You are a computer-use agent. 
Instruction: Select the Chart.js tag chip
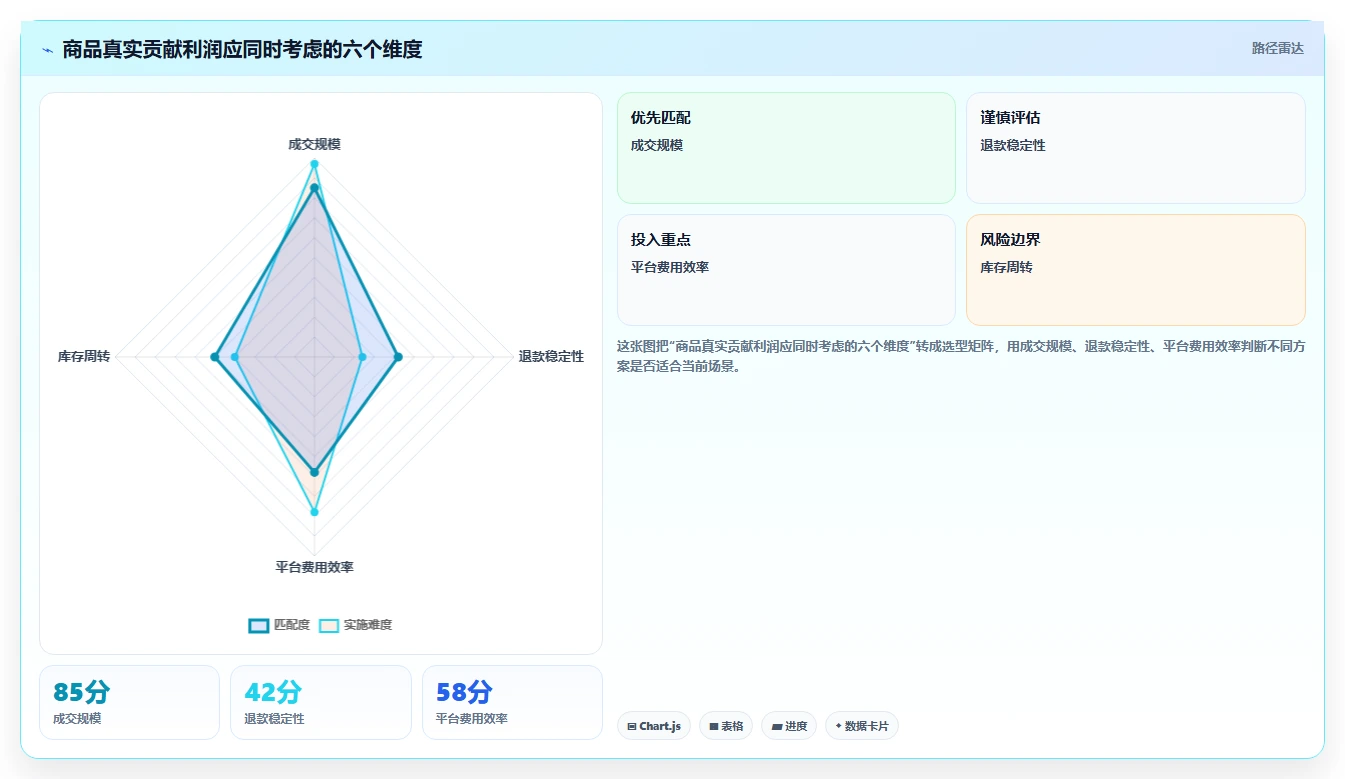(x=654, y=726)
